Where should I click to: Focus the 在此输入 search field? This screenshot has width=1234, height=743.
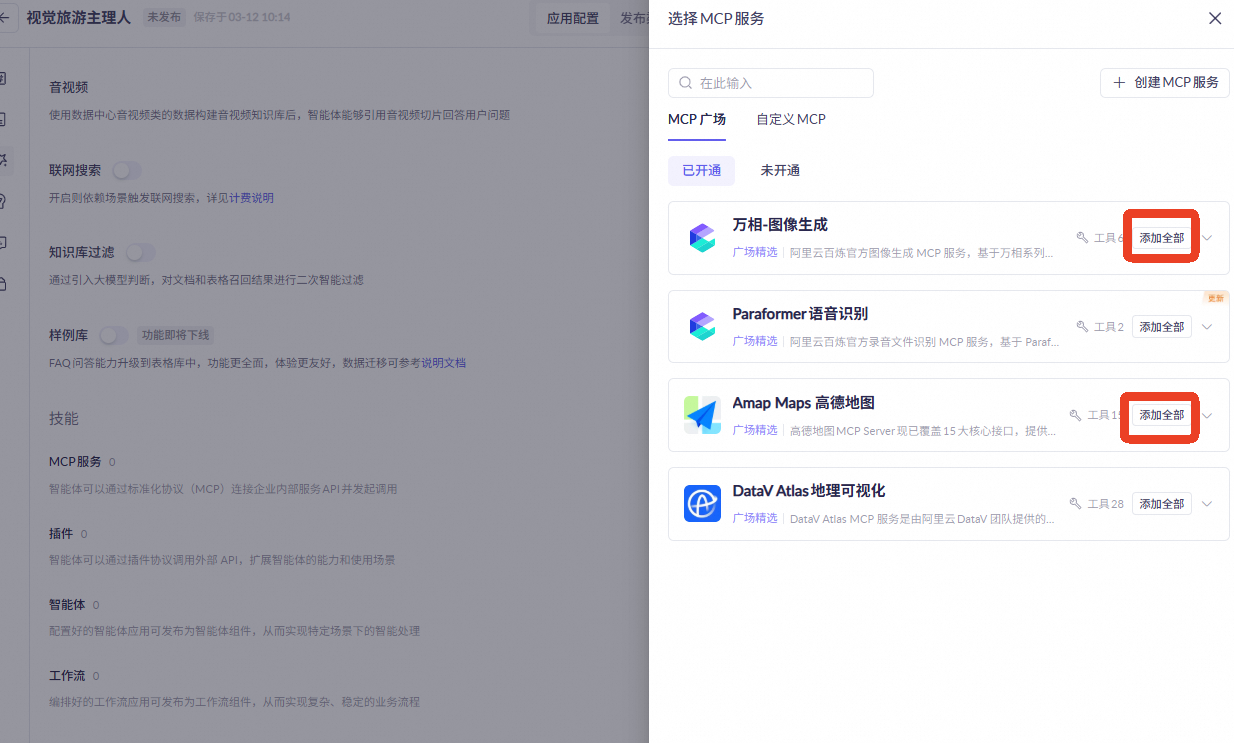770,83
